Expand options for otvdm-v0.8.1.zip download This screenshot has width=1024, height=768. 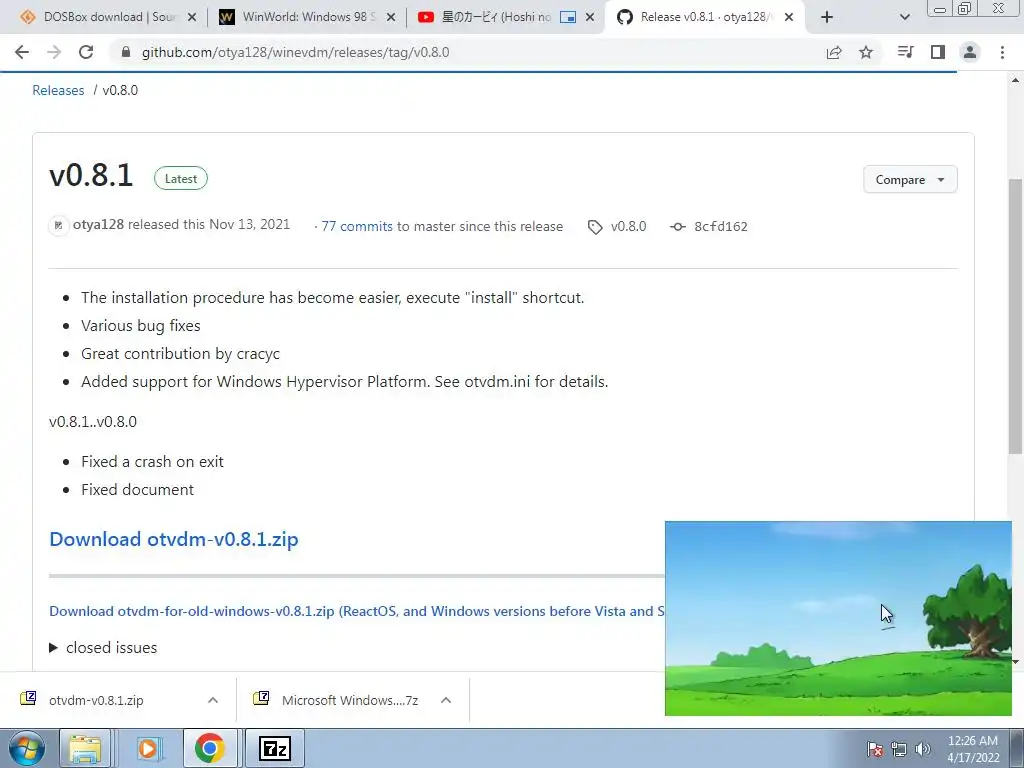213,700
